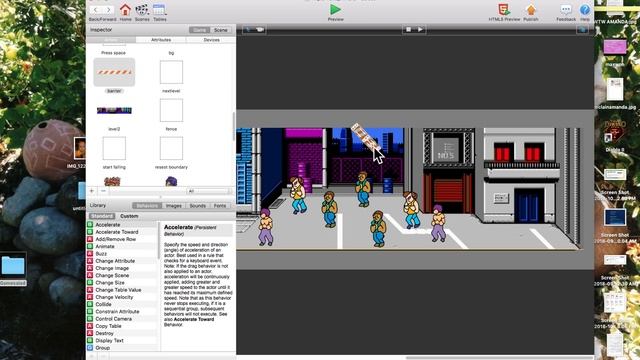The height and width of the screenshot is (360, 640).
Task: Choose Change Size behavior
Action: 110,282
